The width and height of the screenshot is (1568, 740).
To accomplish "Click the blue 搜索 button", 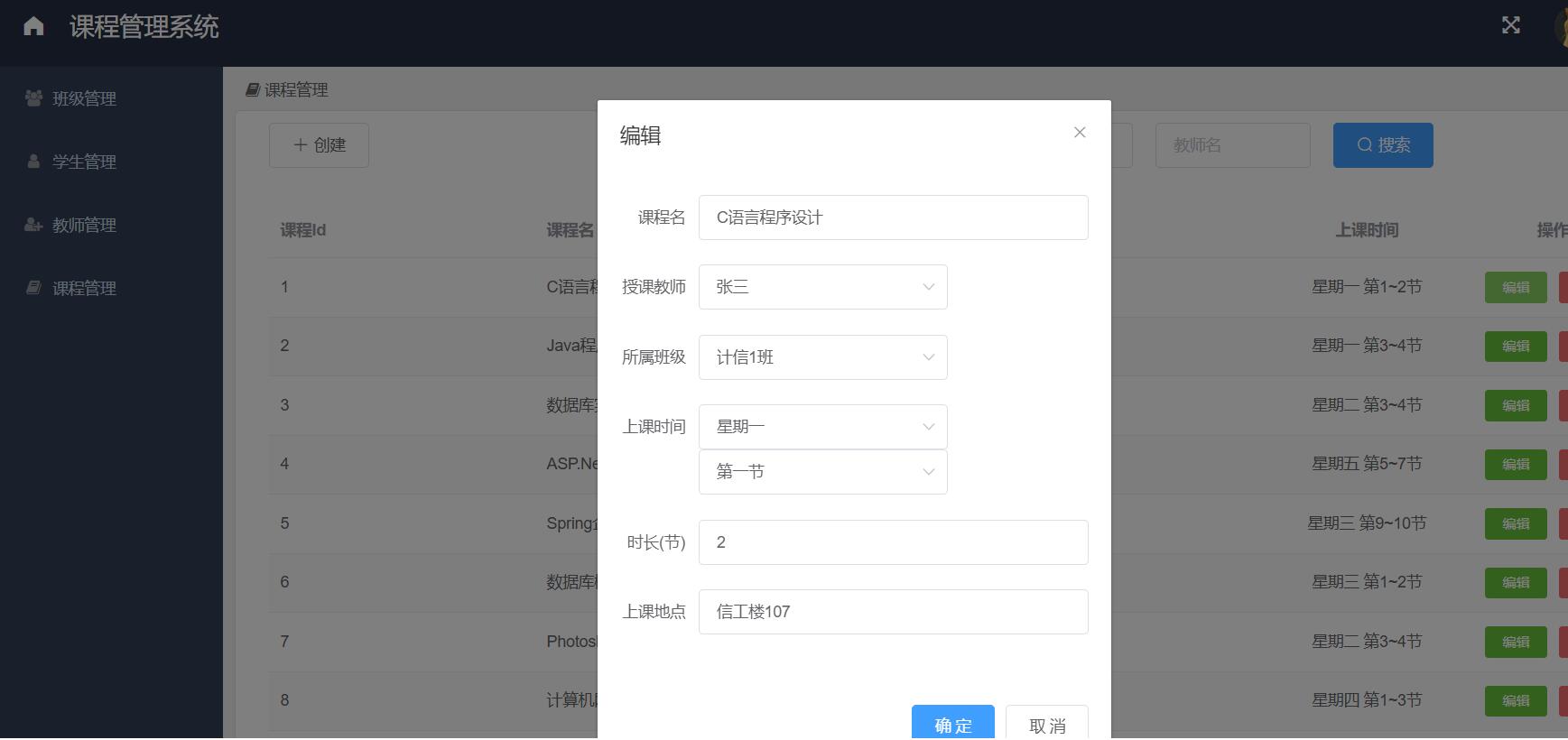I will click(1382, 145).
